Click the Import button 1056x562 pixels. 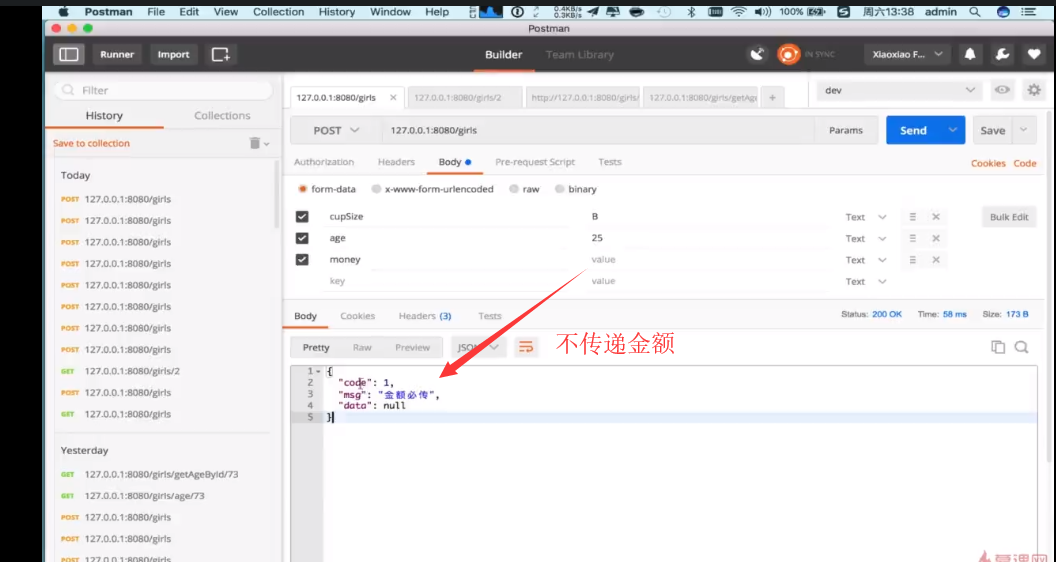pos(174,55)
